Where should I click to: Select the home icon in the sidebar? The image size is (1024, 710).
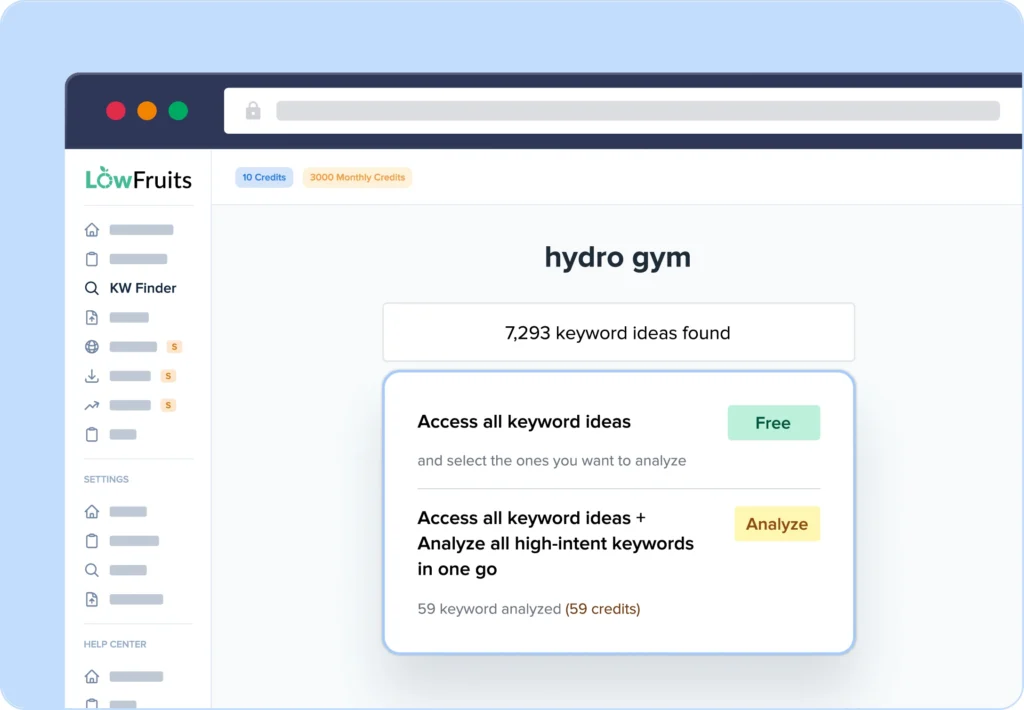coord(91,229)
